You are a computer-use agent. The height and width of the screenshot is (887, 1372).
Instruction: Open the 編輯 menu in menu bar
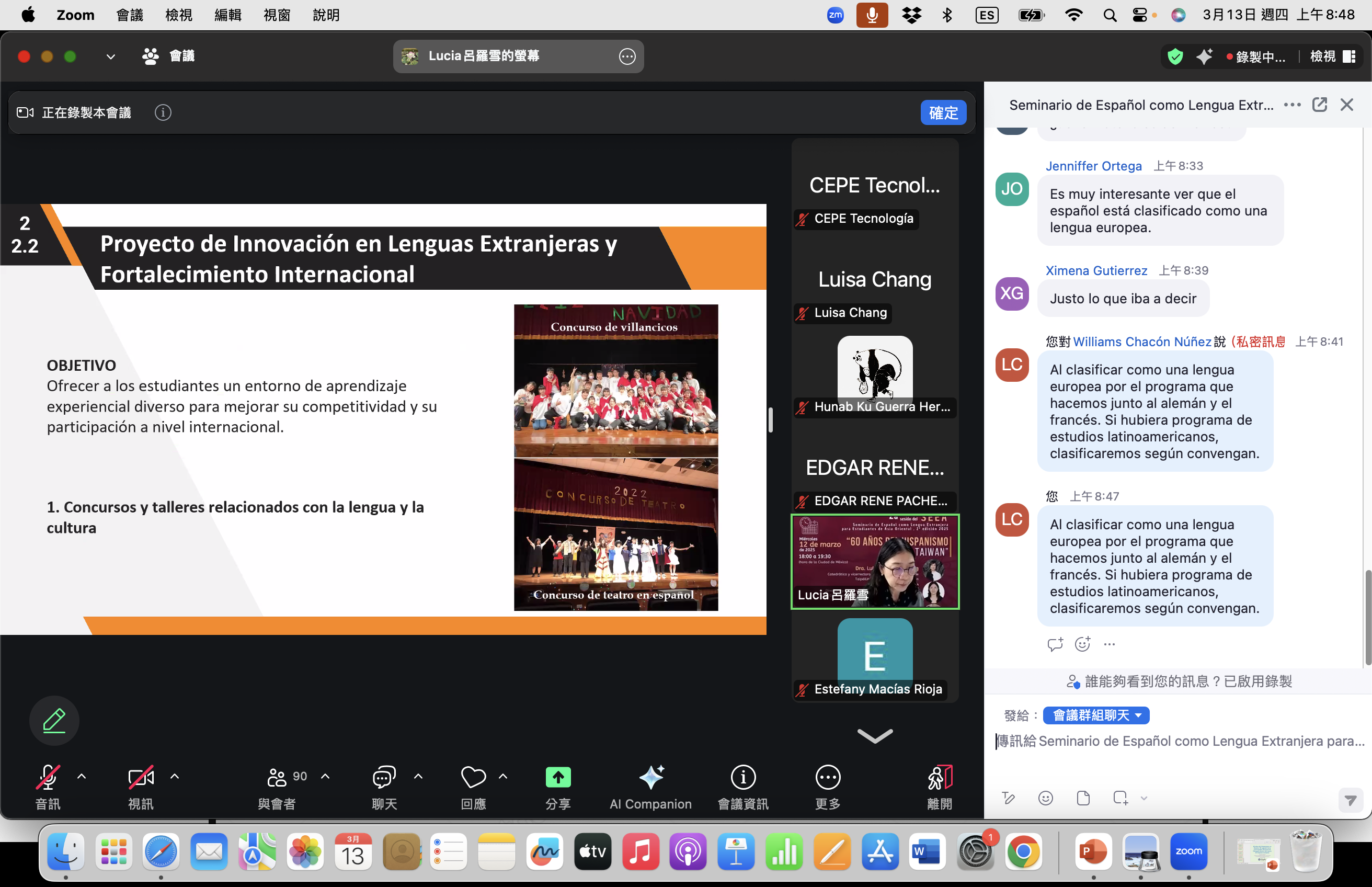tap(228, 15)
